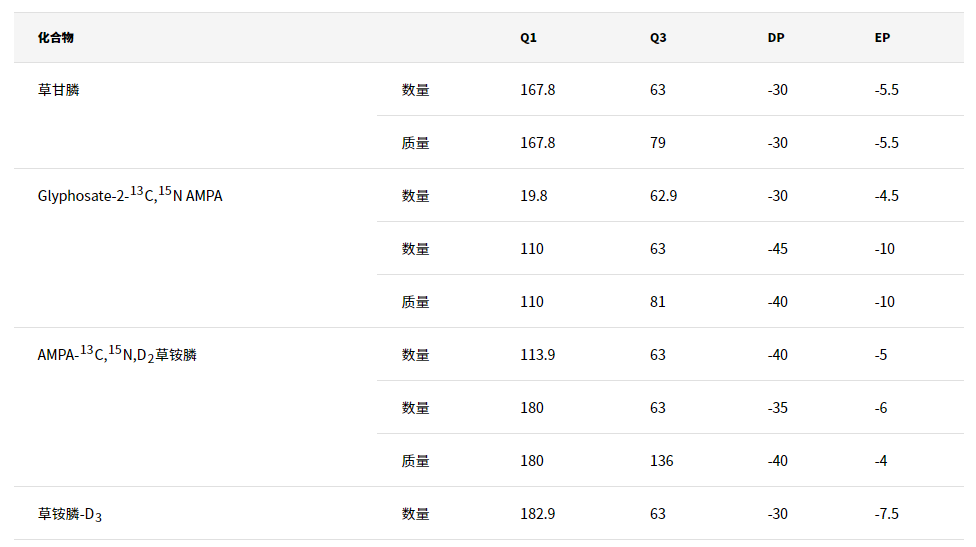Image resolution: width=976 pixels, height=547 pixels.
Task: Click the Q3 value 79
Action: tap(658, 143)
